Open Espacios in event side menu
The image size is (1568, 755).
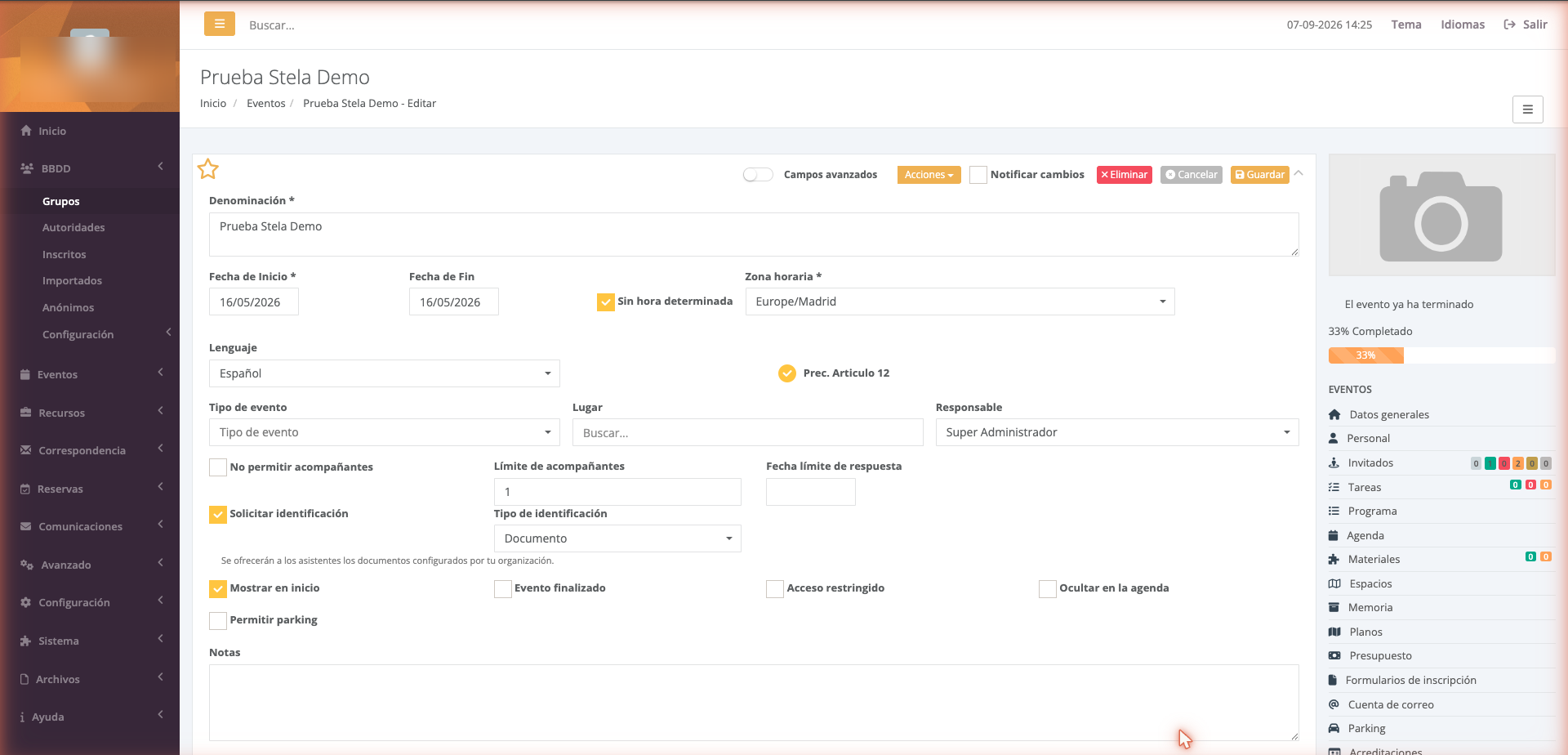coord(1441,583)
